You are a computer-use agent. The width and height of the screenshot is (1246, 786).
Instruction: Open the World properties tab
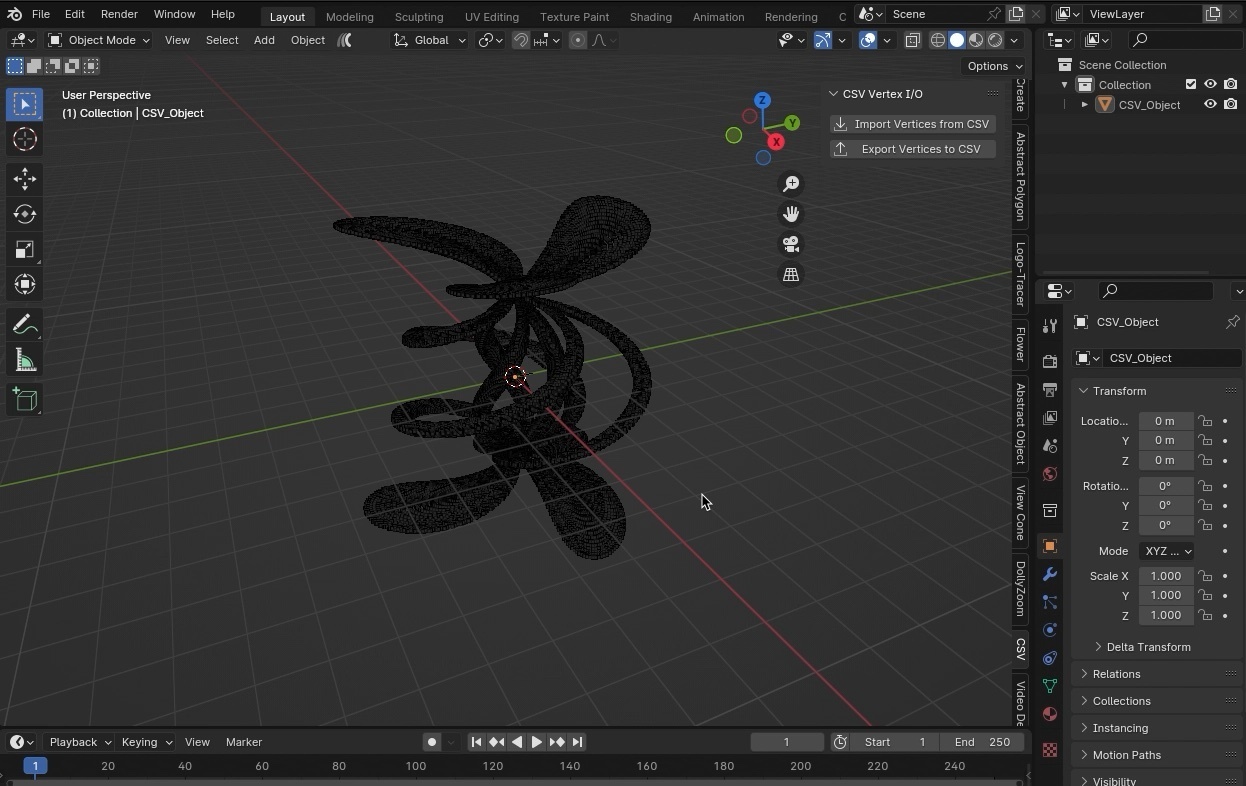coord(1049,474)
